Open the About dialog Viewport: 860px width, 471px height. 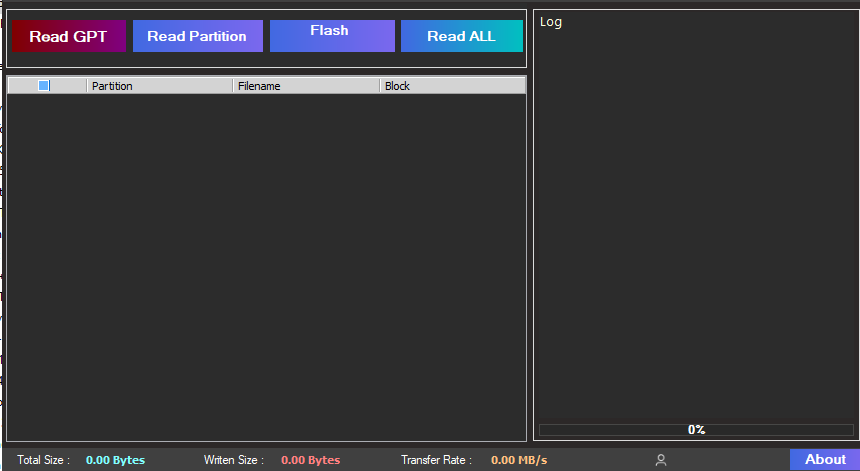[x=824, y=459]
